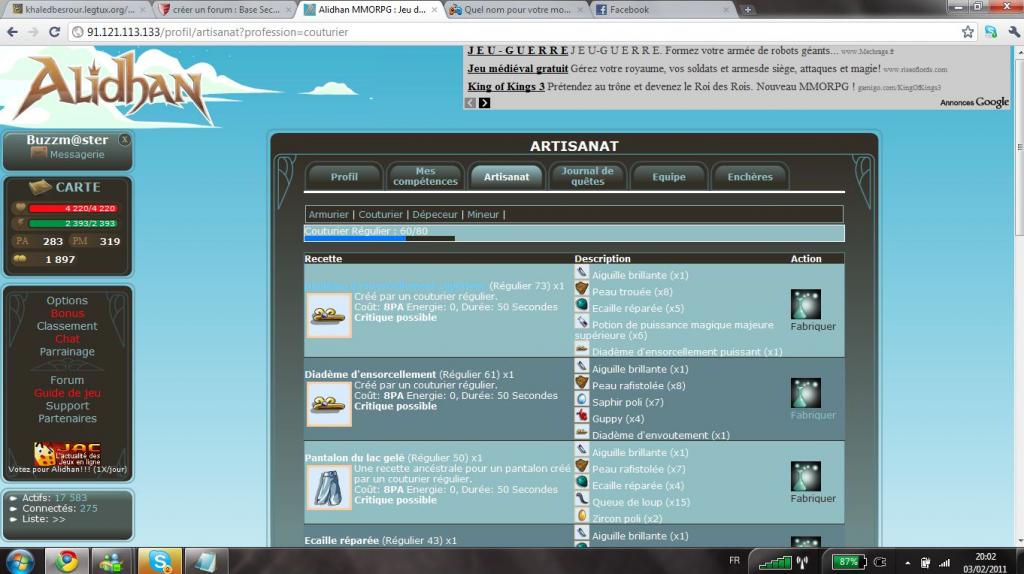This screenshot has height=574, width=1024.
Task: Switch to the Profil tab
Action: click(344, 177)
